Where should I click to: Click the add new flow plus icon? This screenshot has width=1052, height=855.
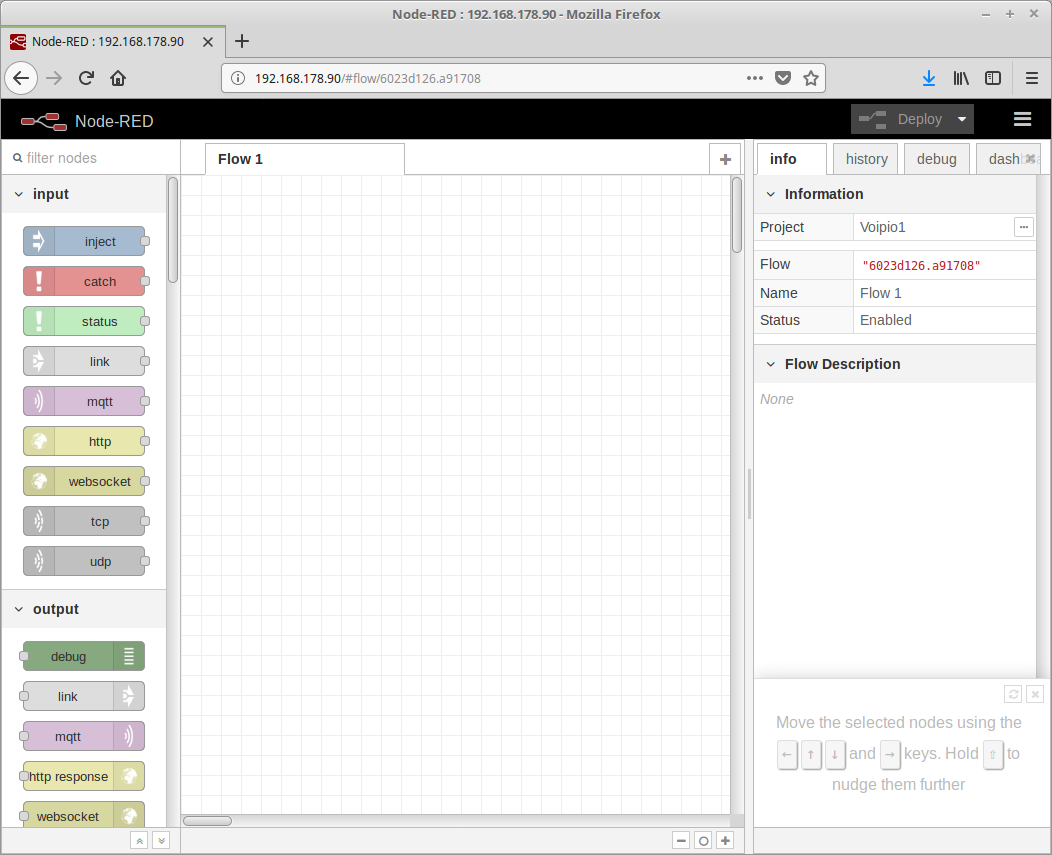coord(726,159)
